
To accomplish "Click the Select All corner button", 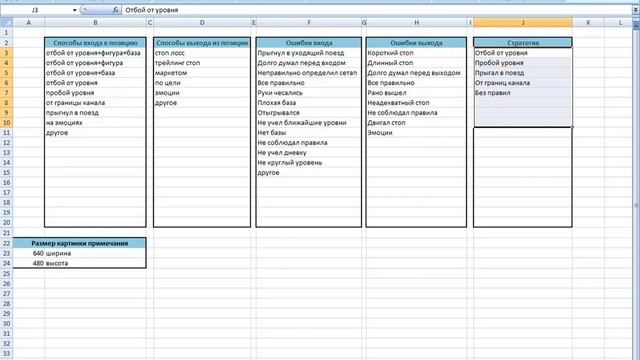I will pos(6,22).
